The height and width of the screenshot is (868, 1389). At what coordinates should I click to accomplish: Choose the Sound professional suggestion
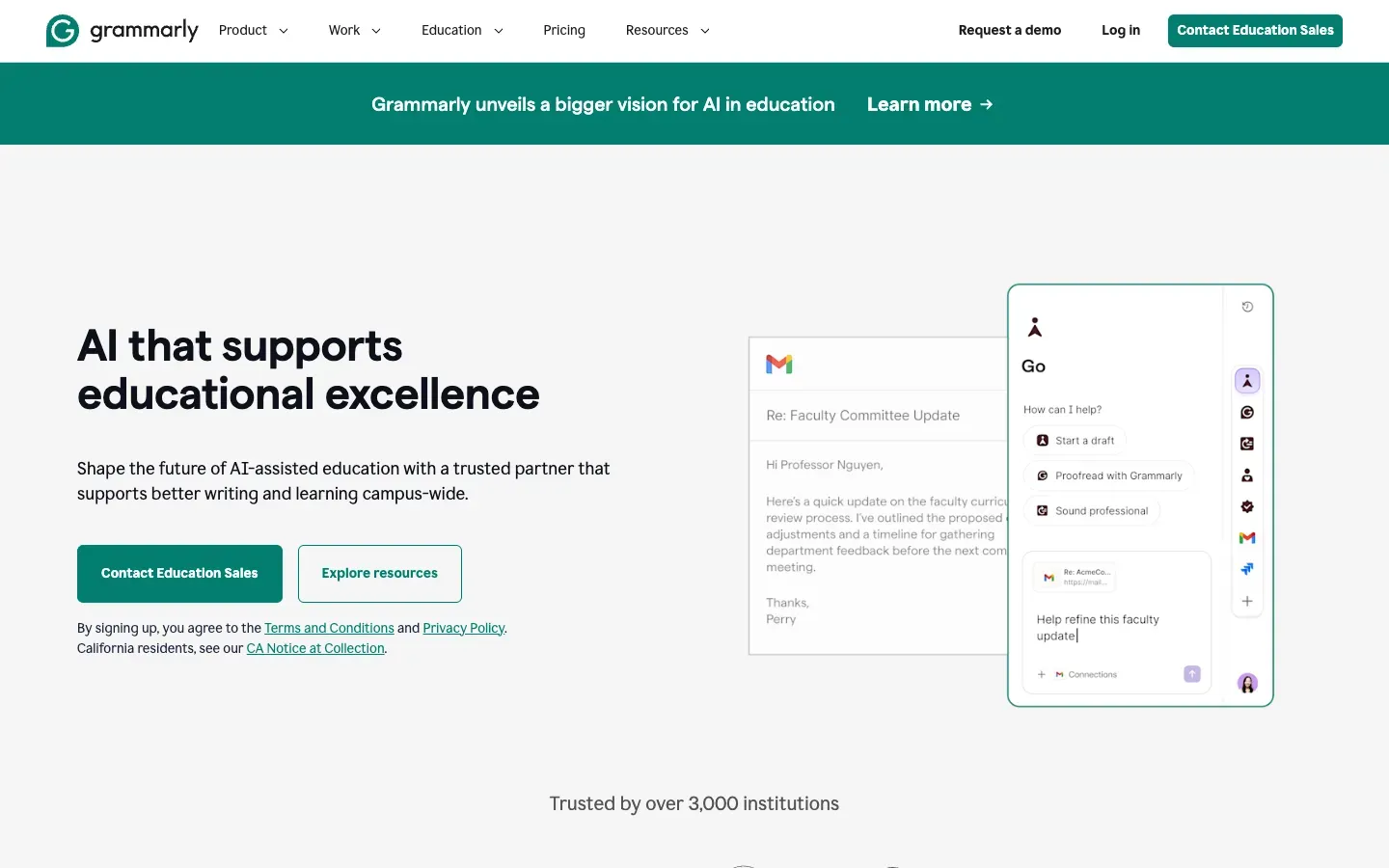pyautogui.click(x=1092, y=511)
